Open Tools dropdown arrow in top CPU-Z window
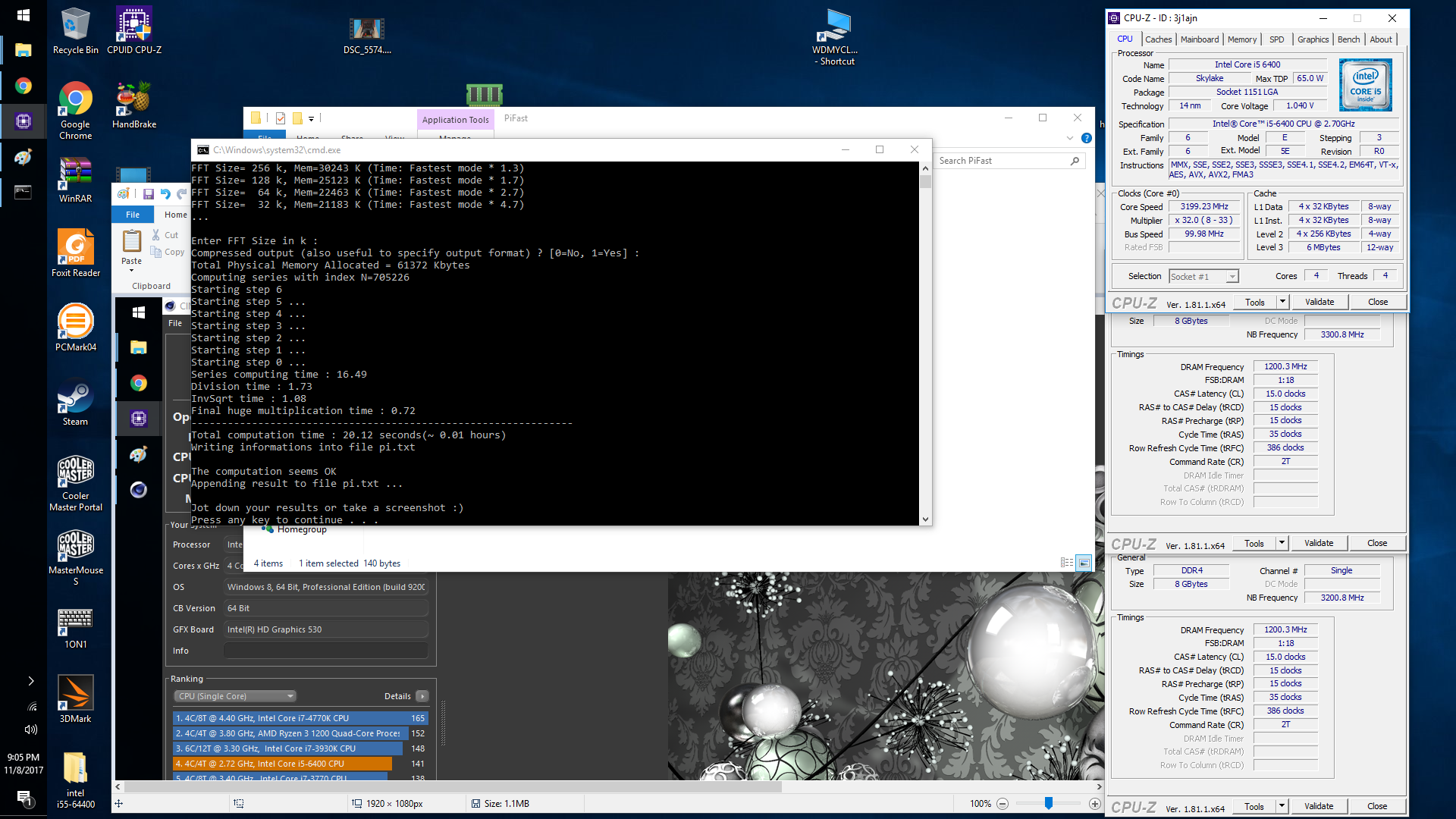The image size is (1456, 819). click(1282, 302)
